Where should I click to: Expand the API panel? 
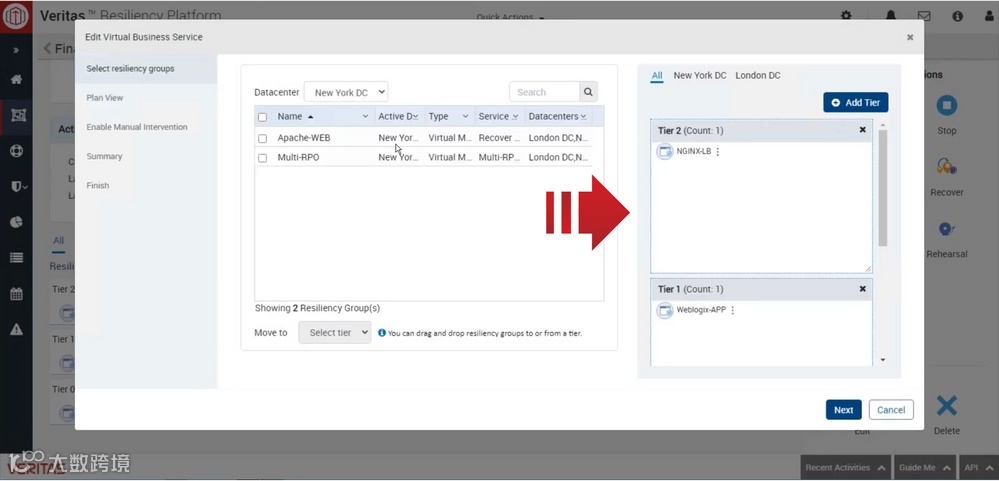[x=978, y=468]
